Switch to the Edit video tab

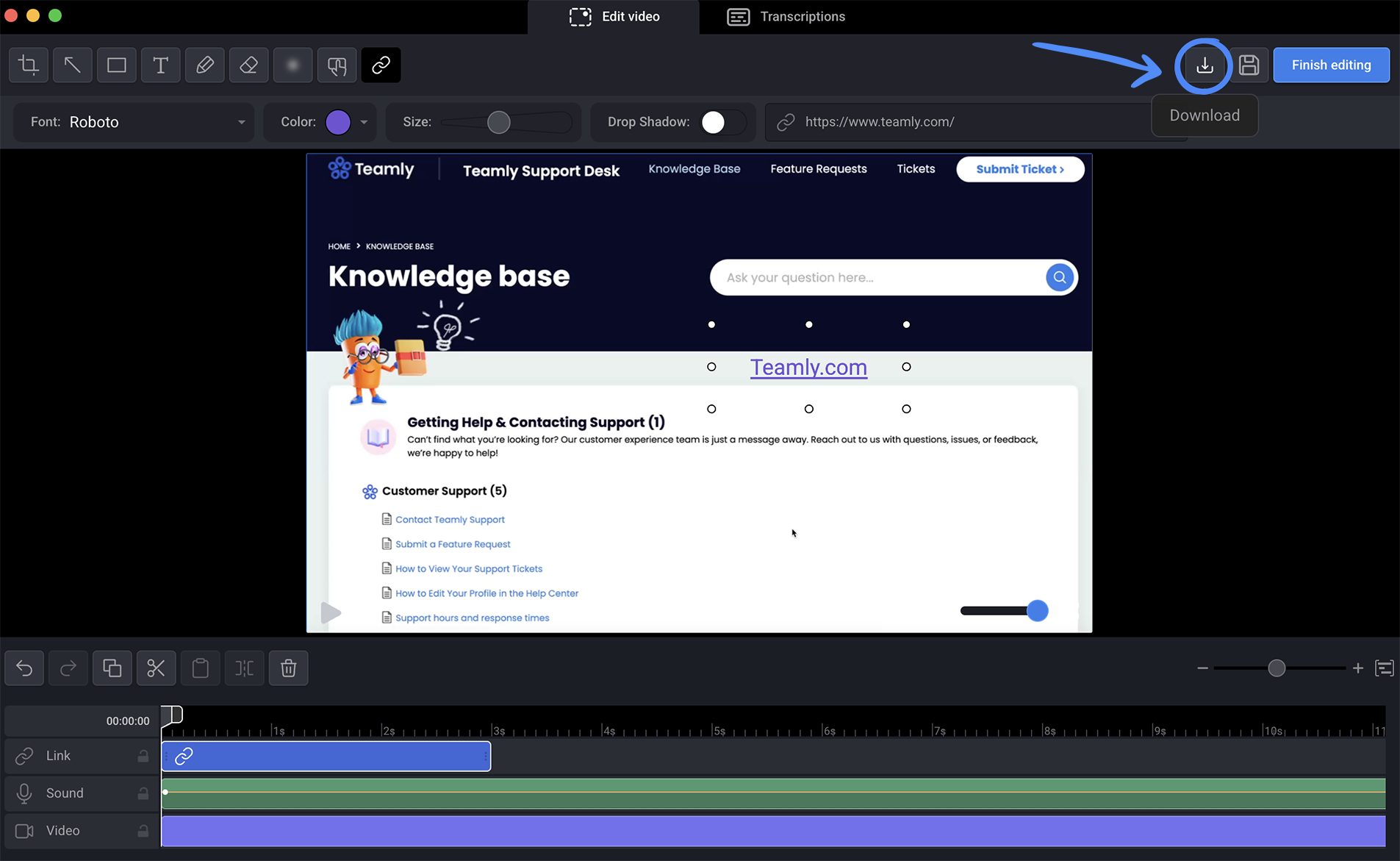coord(614,17)
